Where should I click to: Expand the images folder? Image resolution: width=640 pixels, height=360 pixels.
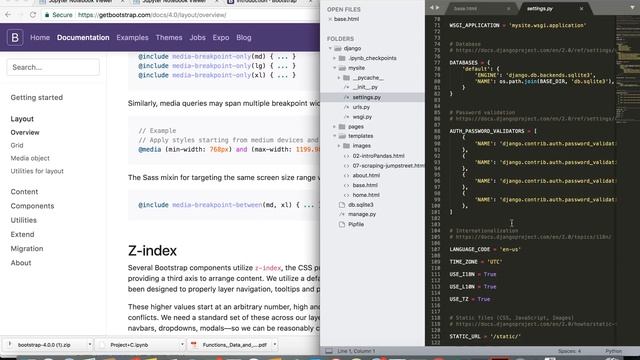pyautogui.click(x=339, y=146)
